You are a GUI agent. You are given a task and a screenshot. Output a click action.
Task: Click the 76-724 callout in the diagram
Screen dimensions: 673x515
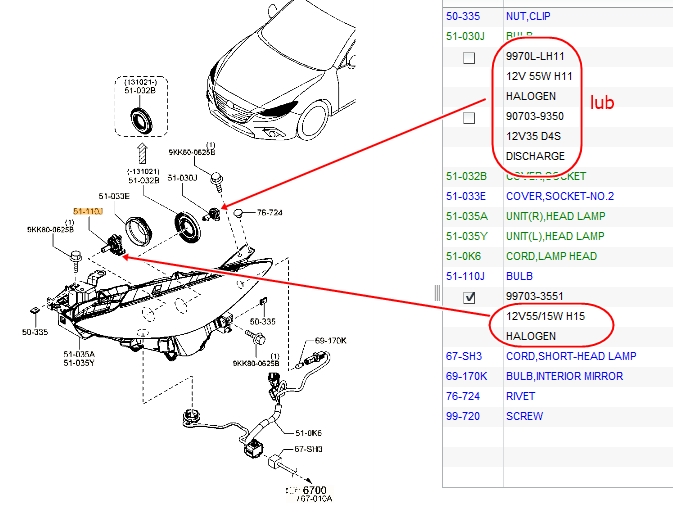269,213
